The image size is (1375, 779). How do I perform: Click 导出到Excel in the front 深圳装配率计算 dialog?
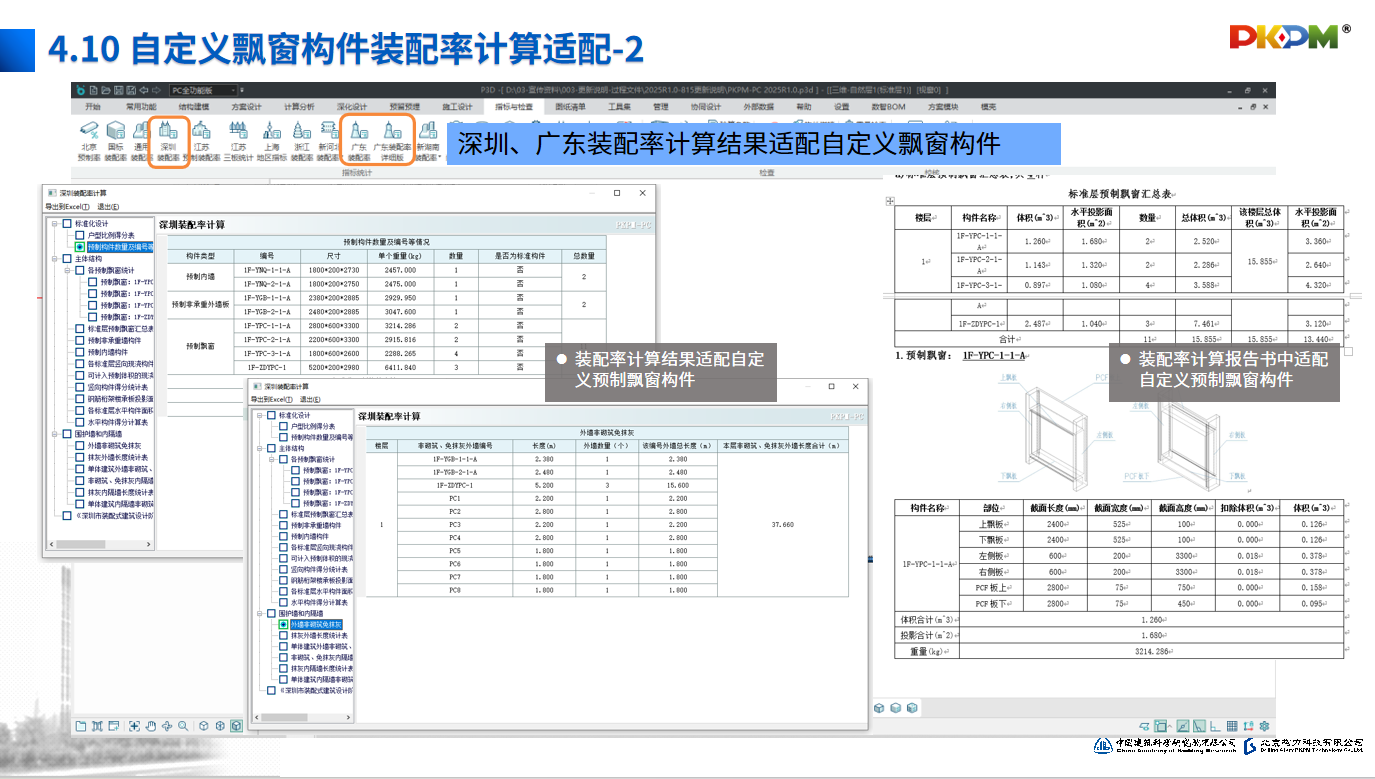coord(273,398)
